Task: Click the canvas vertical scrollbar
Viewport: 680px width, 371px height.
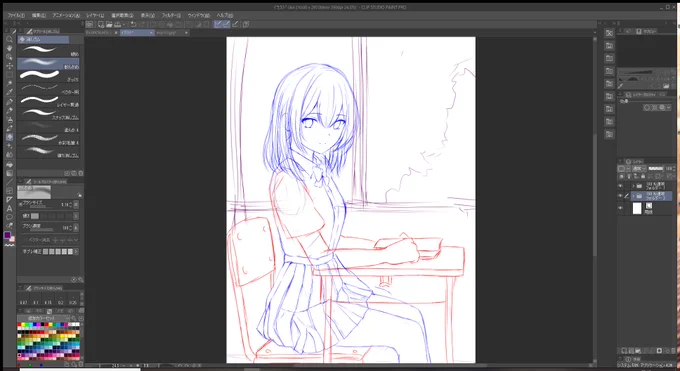Action: [595, 195]
